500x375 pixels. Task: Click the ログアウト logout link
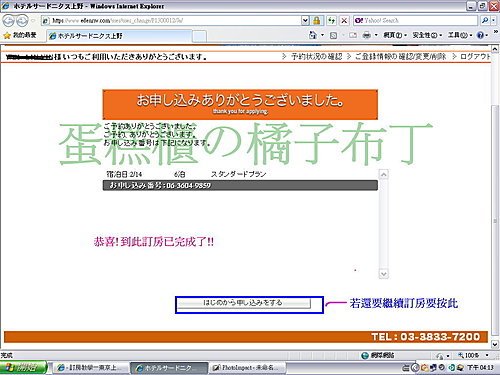(x=476, y=57)
